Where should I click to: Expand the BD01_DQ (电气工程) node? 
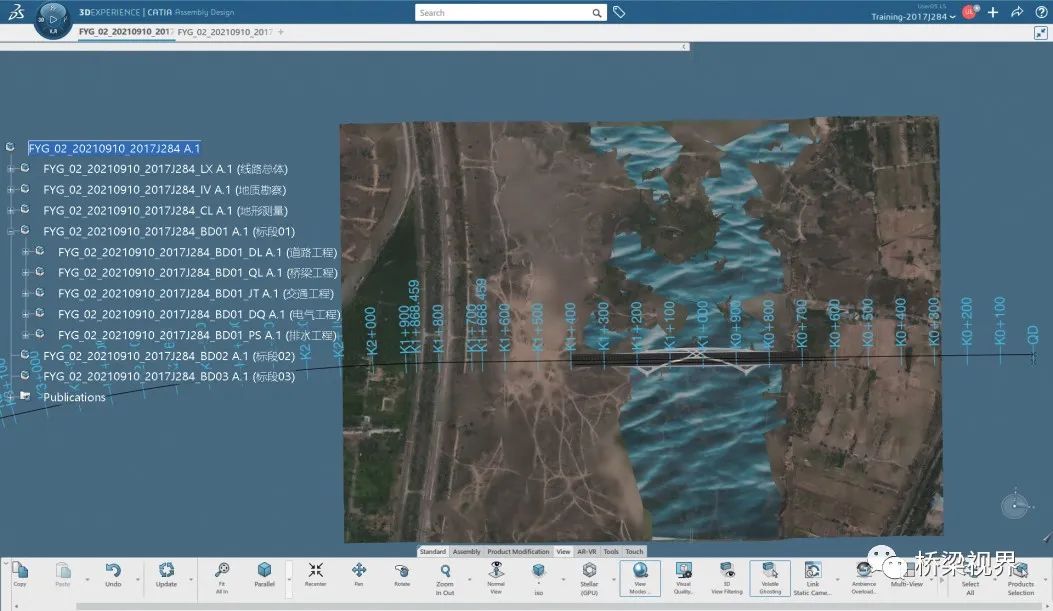26,314
